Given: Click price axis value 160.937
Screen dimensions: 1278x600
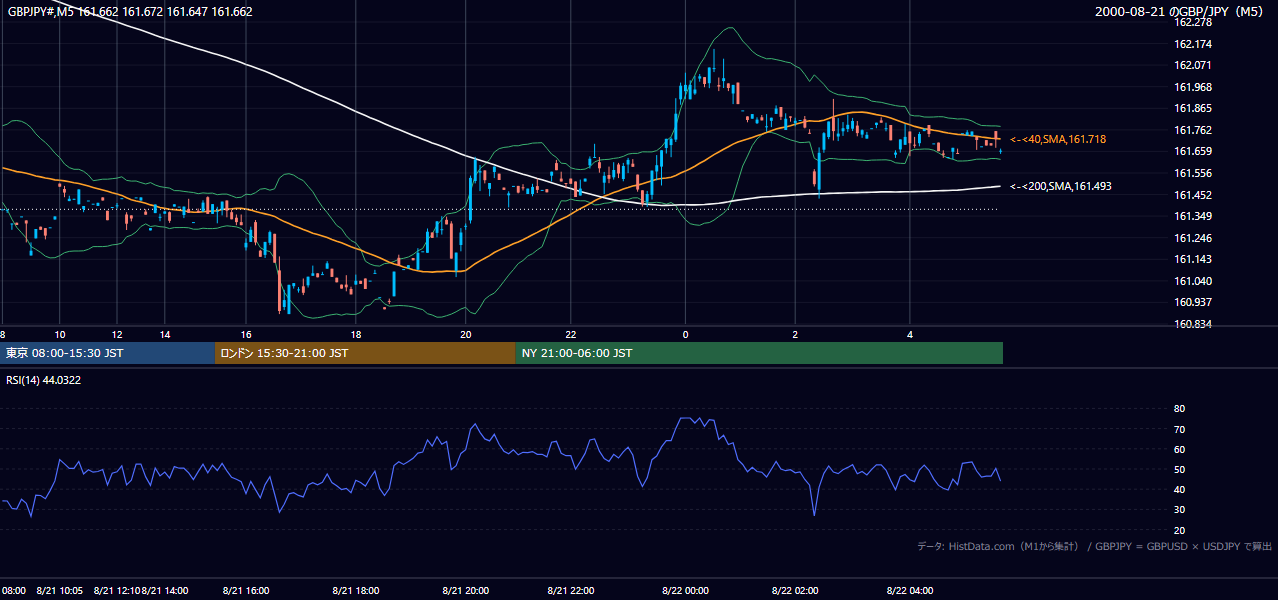Looking at the screenshot, I should point(1192,302).
